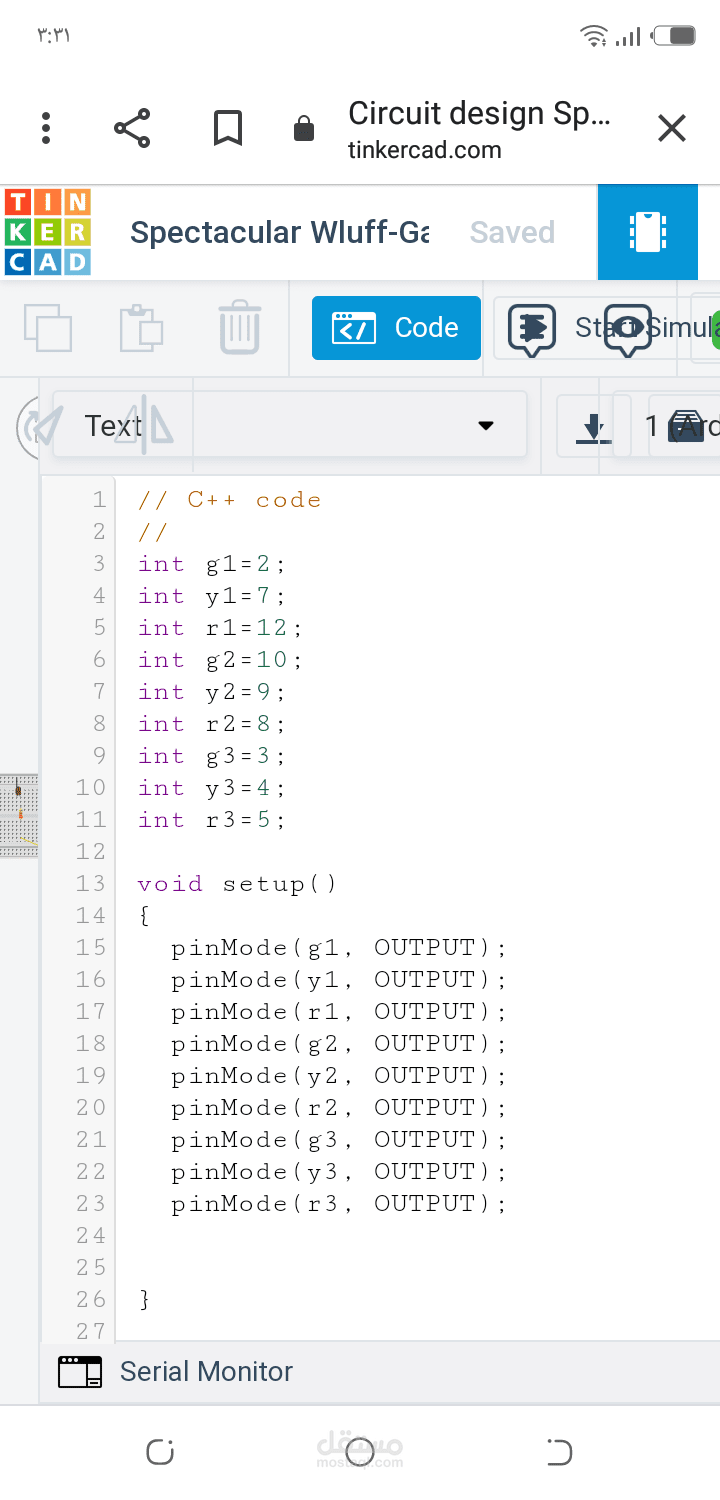720x1500 pixels.
Task: Place cursor on '// C++ code' line
Action: coord(230,500)
